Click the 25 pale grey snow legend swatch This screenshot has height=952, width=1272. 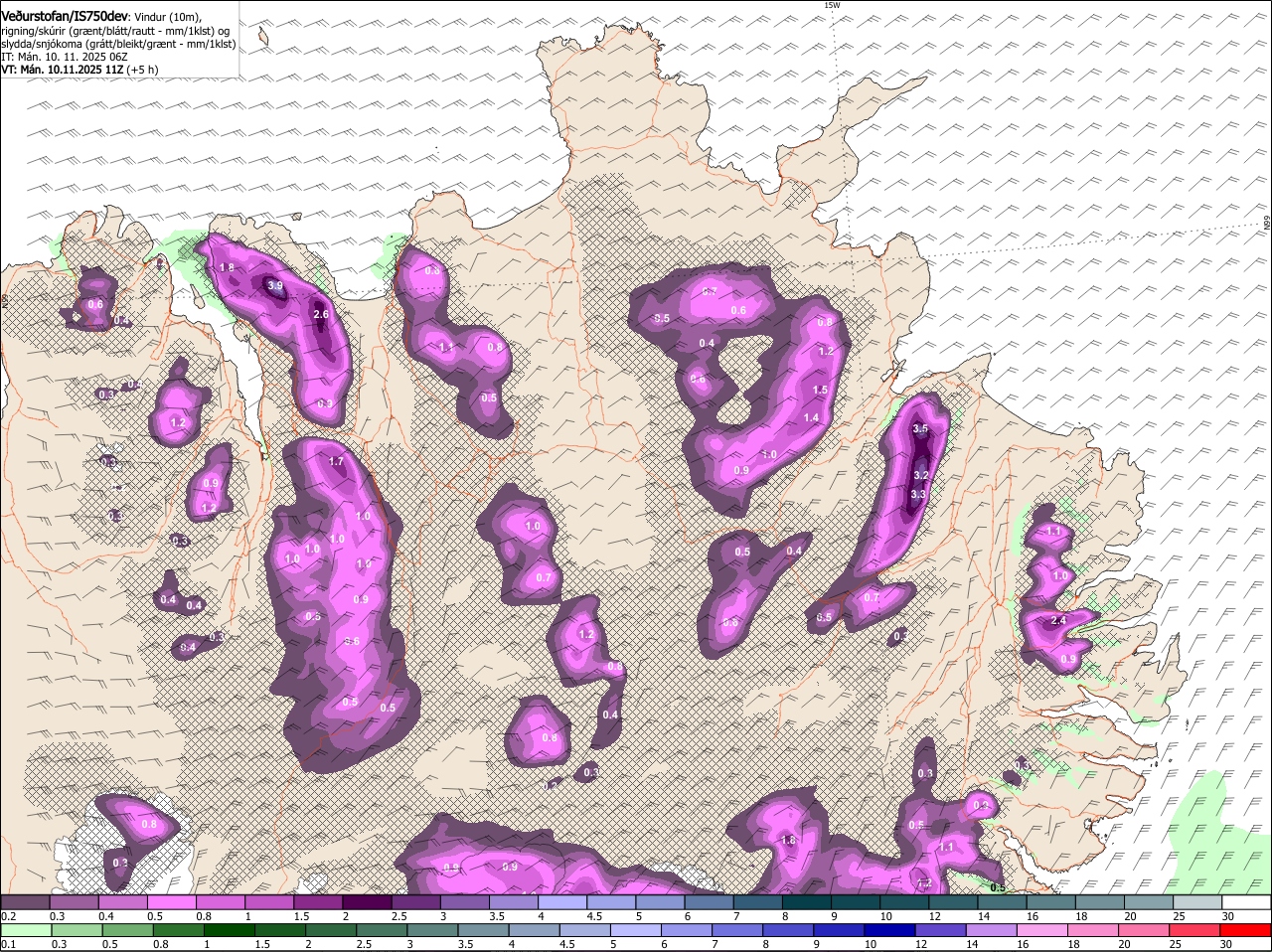1196,901
